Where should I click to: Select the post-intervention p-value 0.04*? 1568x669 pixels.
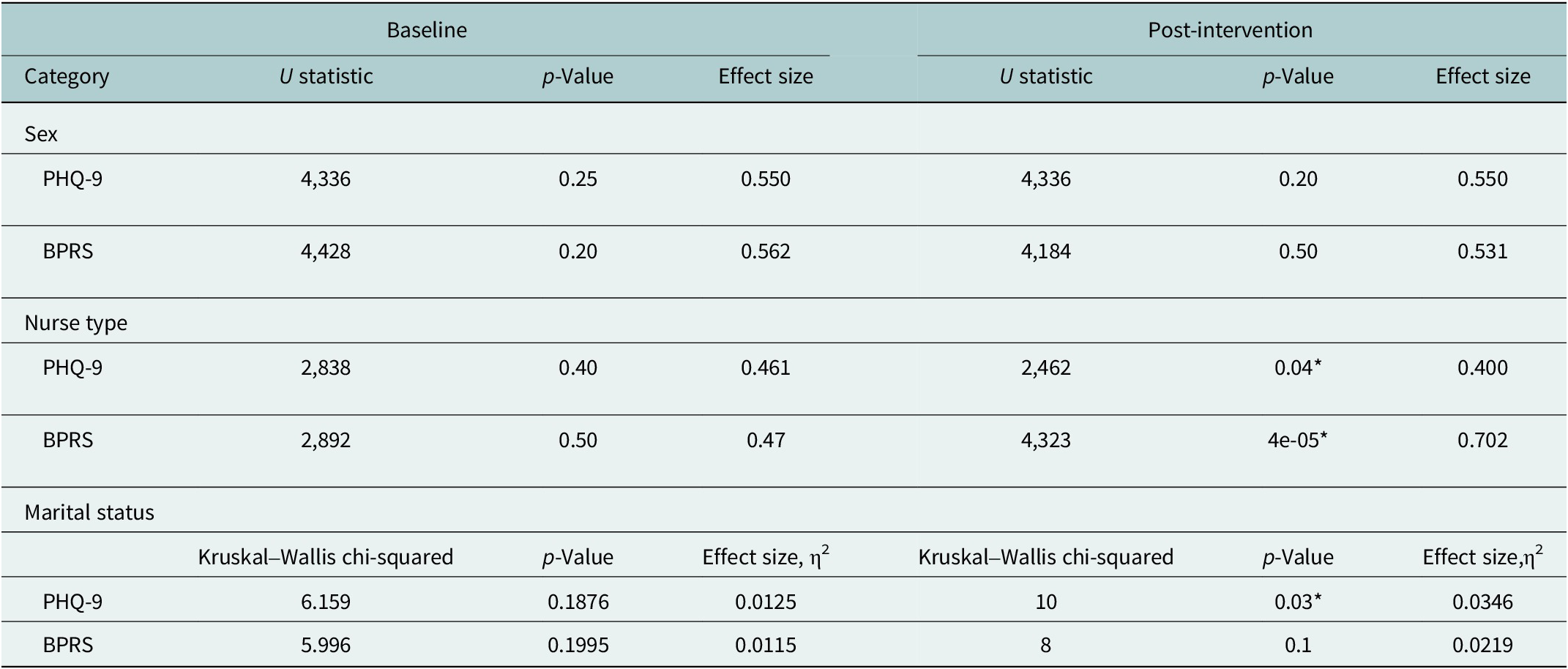[x=1297, y=367]
